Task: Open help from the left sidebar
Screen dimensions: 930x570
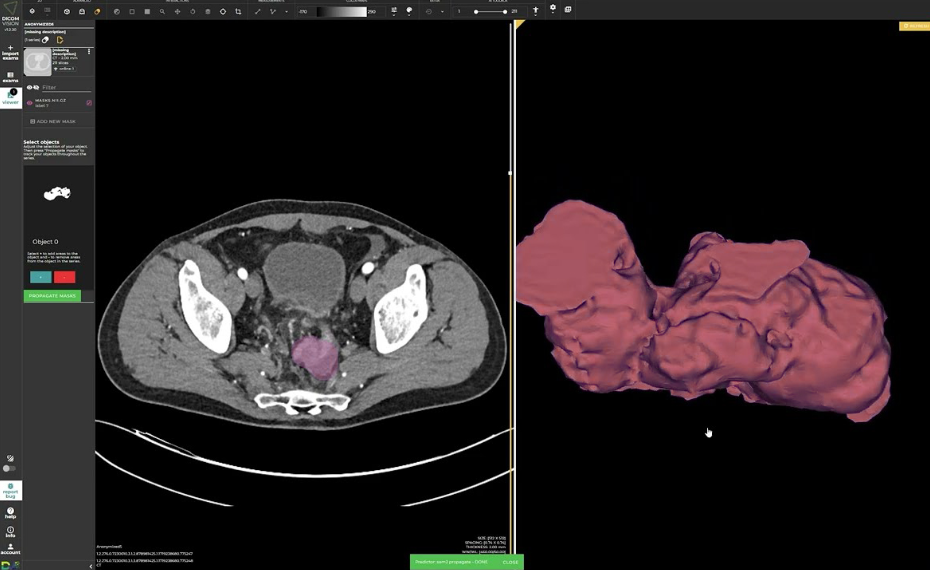Action: (x=10, y=513)
